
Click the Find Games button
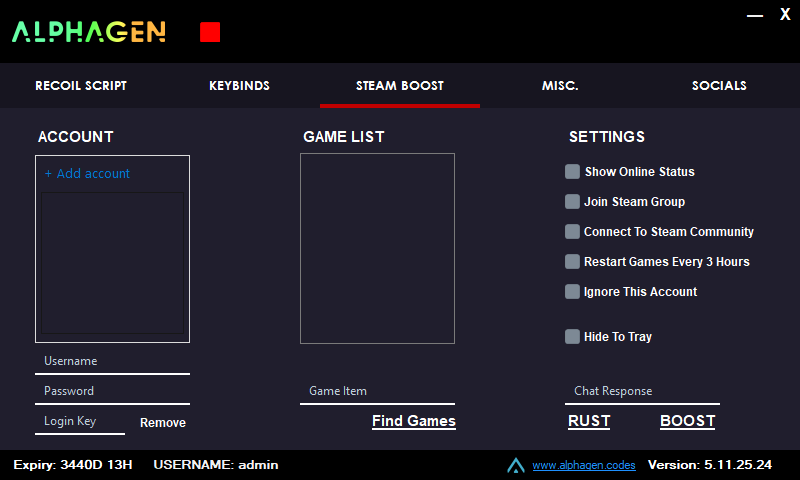413,421
